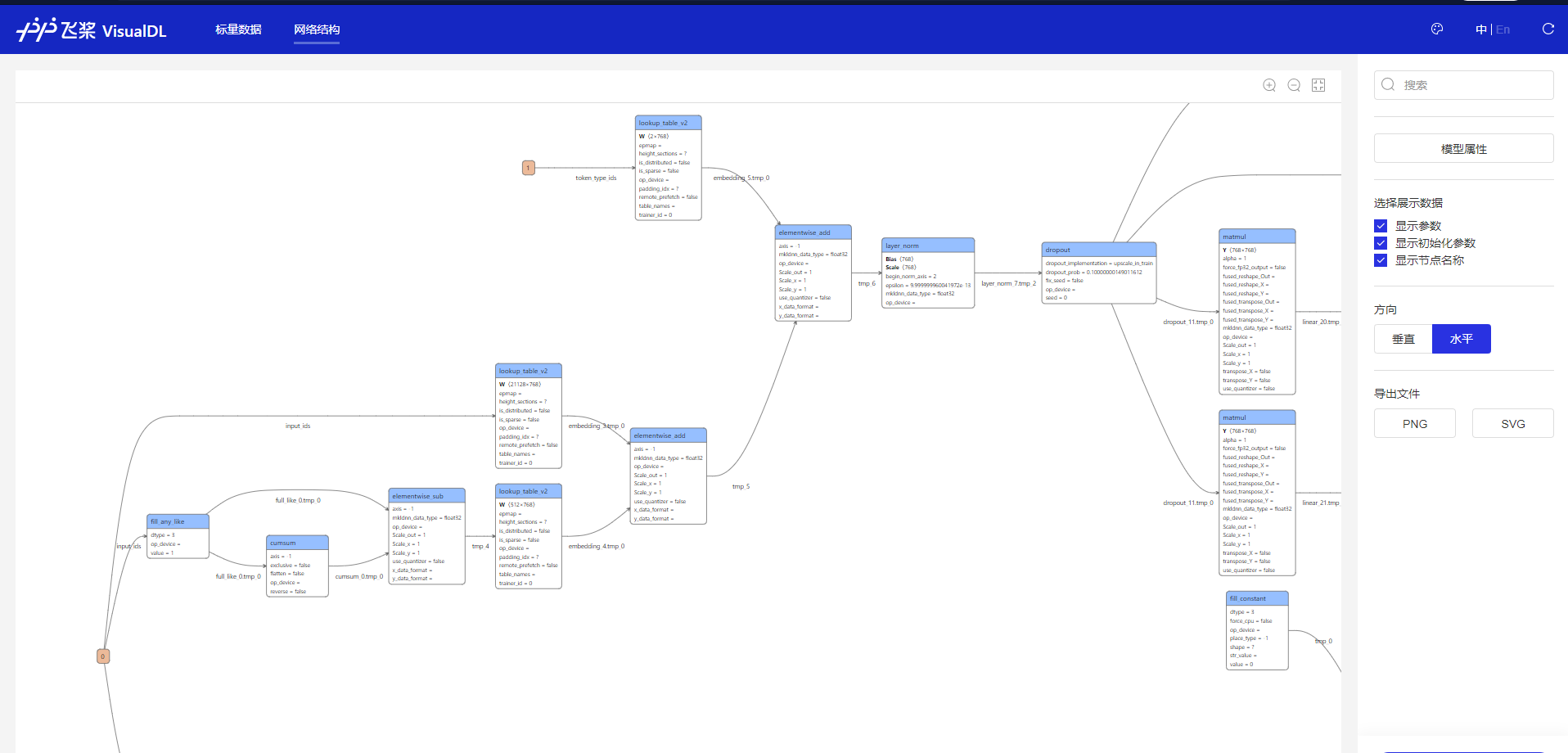This screenshot has width=1568, height=753.
Task: Select 垂直 vertical direction
Action: (1404, 339)
